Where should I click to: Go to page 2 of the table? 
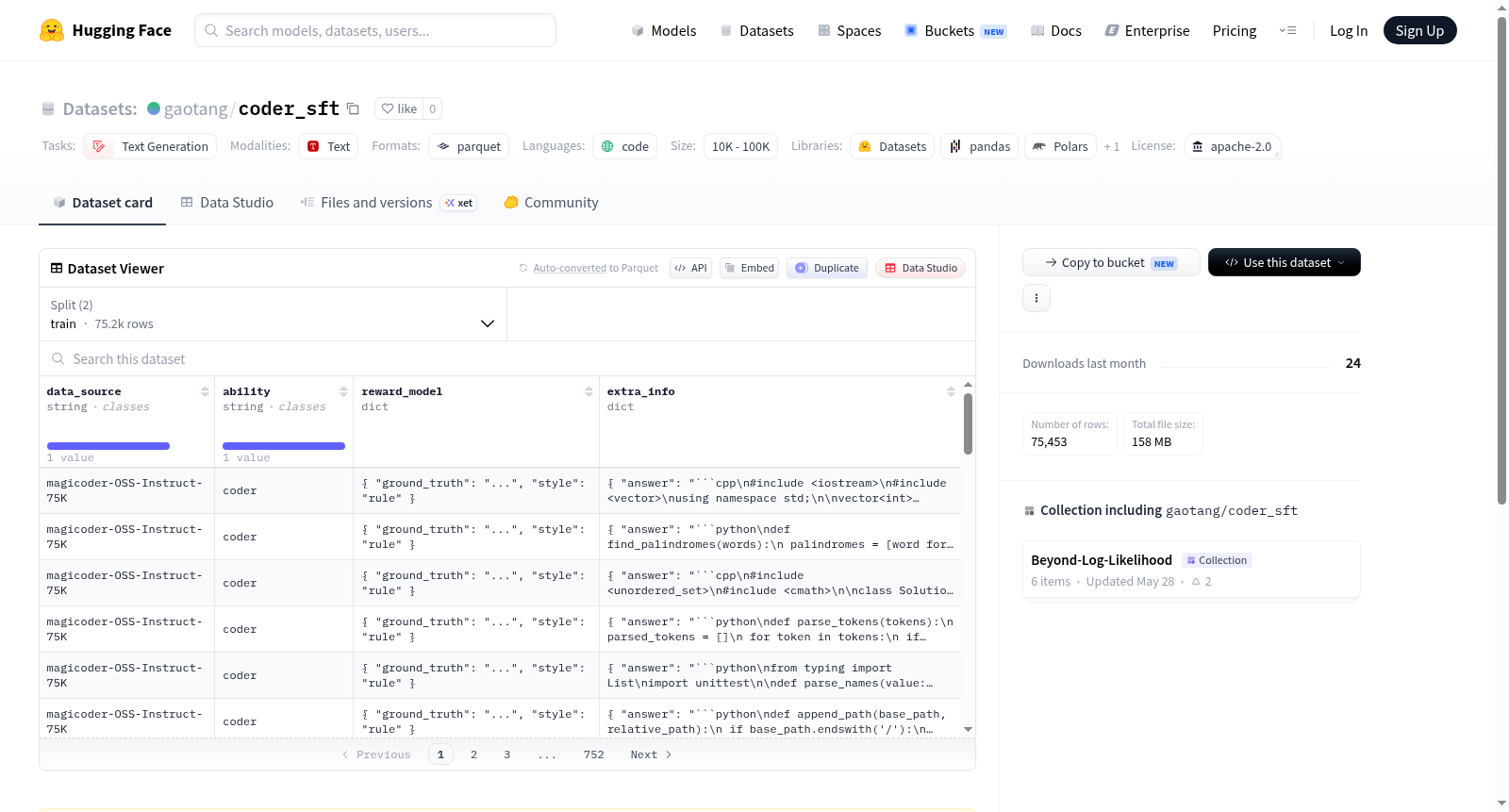(x=473, y=754)
